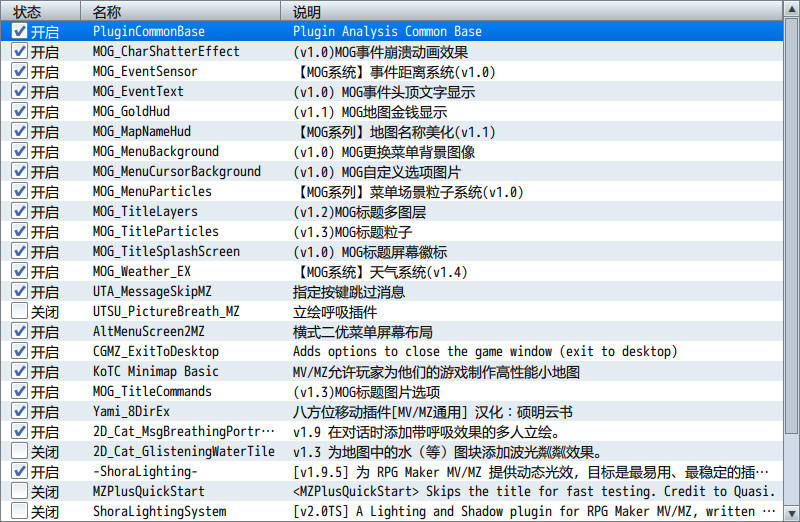This screenshot has width=800, height=522.
Task: Select the MOG_TitleLayers name
Action: click(x=145, y=211)
